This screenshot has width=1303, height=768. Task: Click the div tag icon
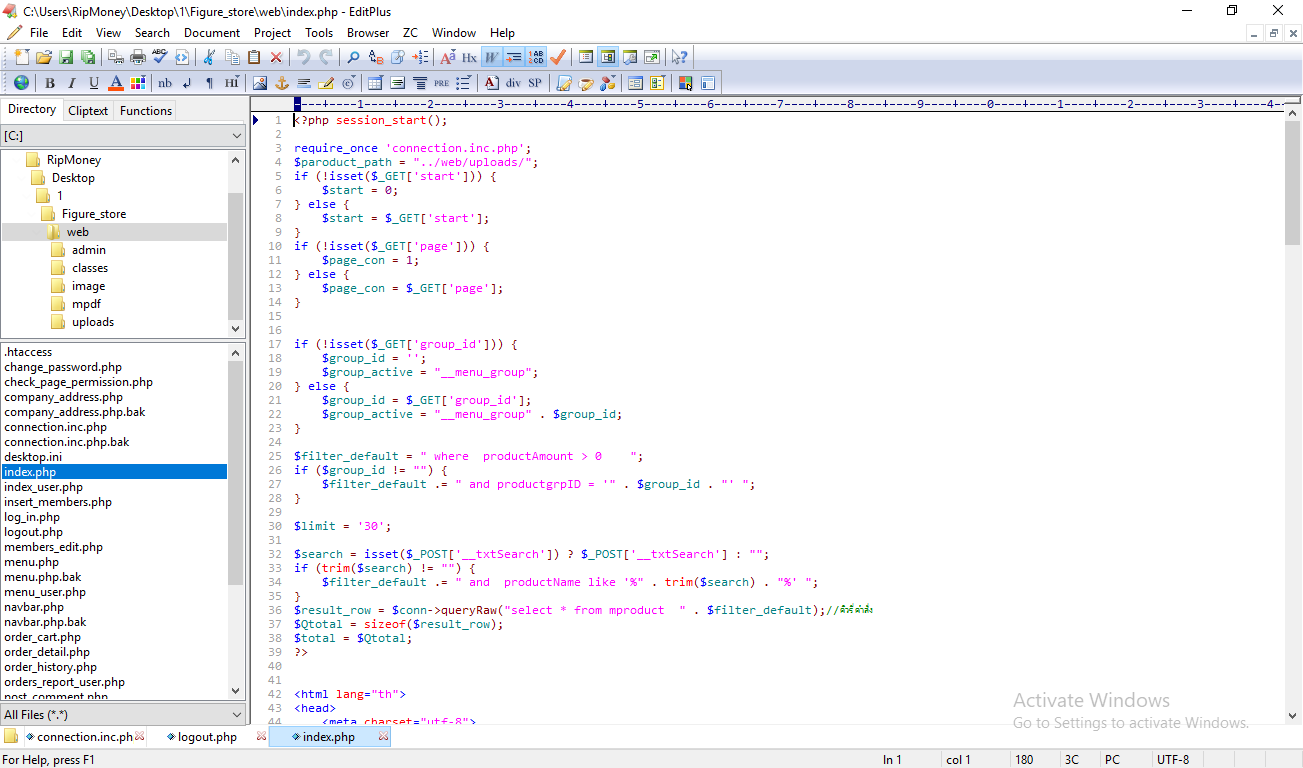pos(513,83)
